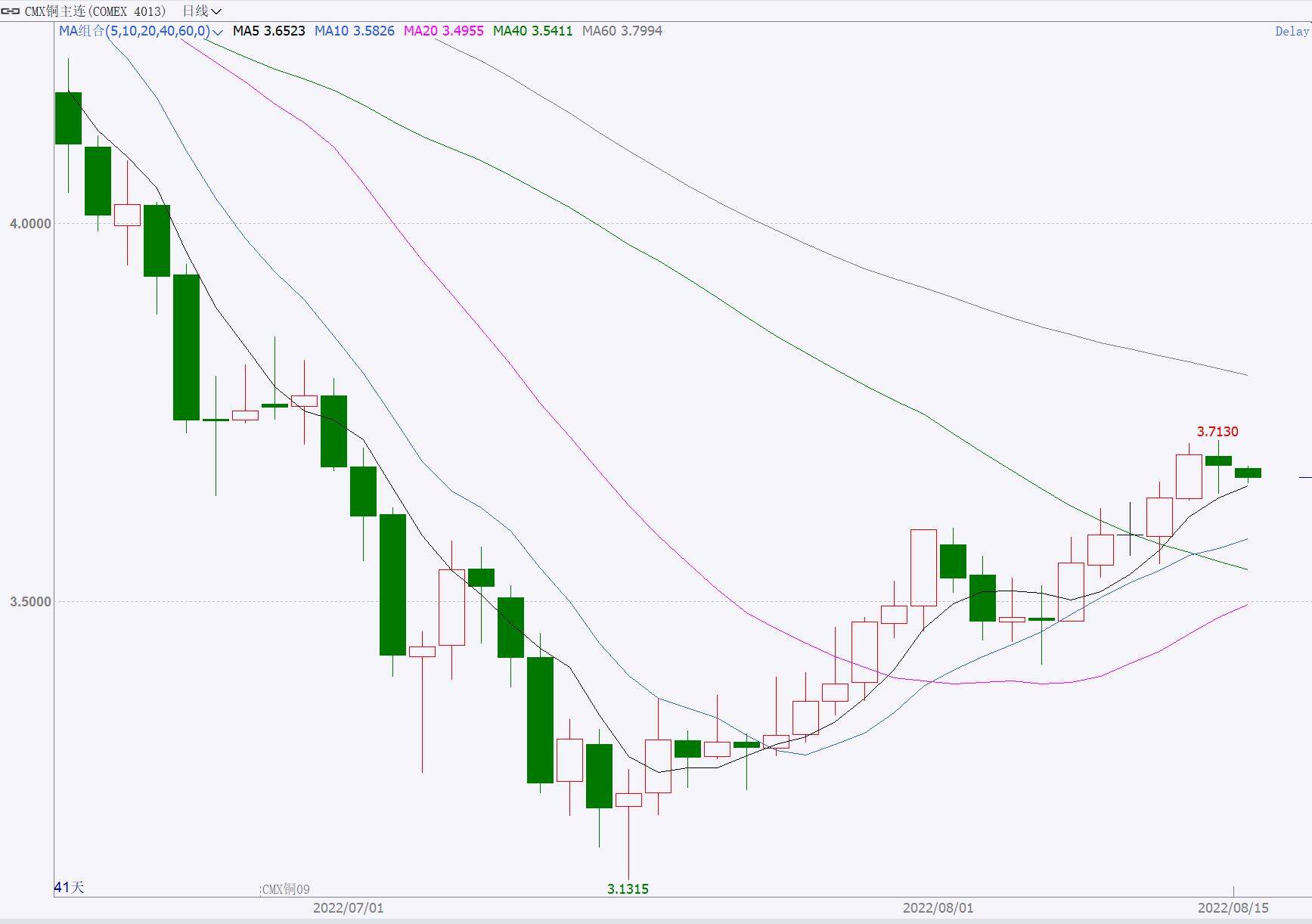
Task: Click the MA5 3.6523 indicator label
Action: pos(269,31)
